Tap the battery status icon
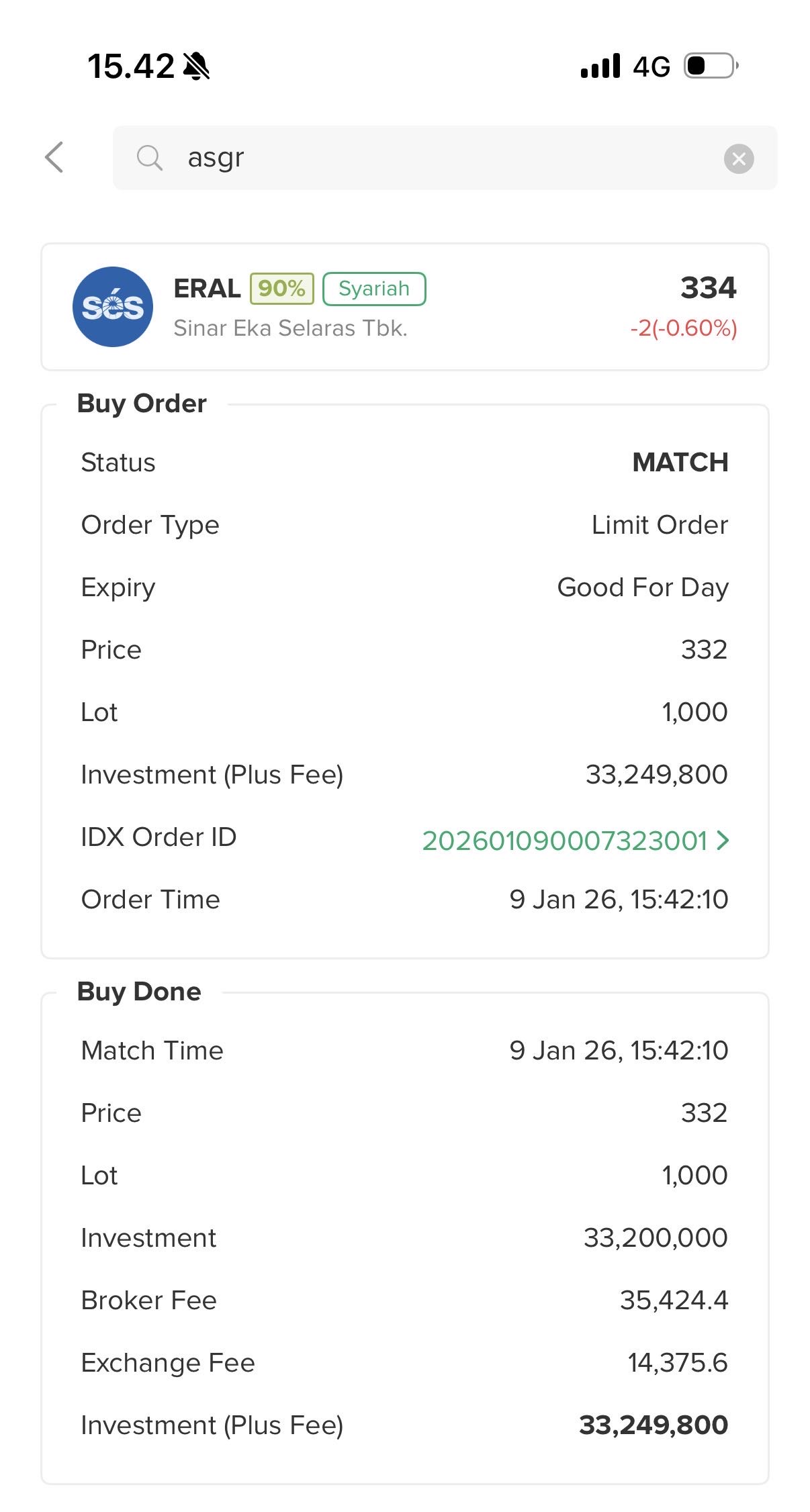The height and width of the screenshot is (1512, 810). coord(711,66)
